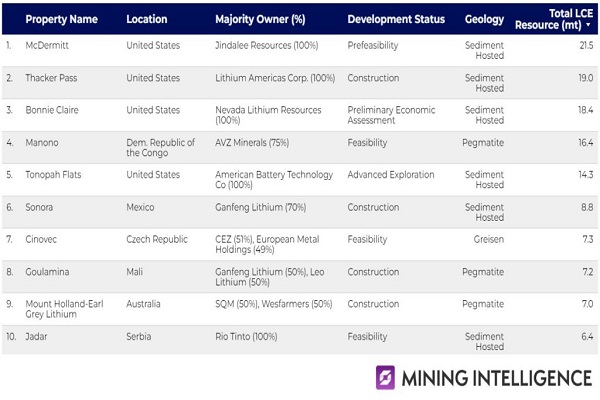Click the MINING INTELLIGENCE brand text
The width and height of the screenshot is (600, 400).
496,378
